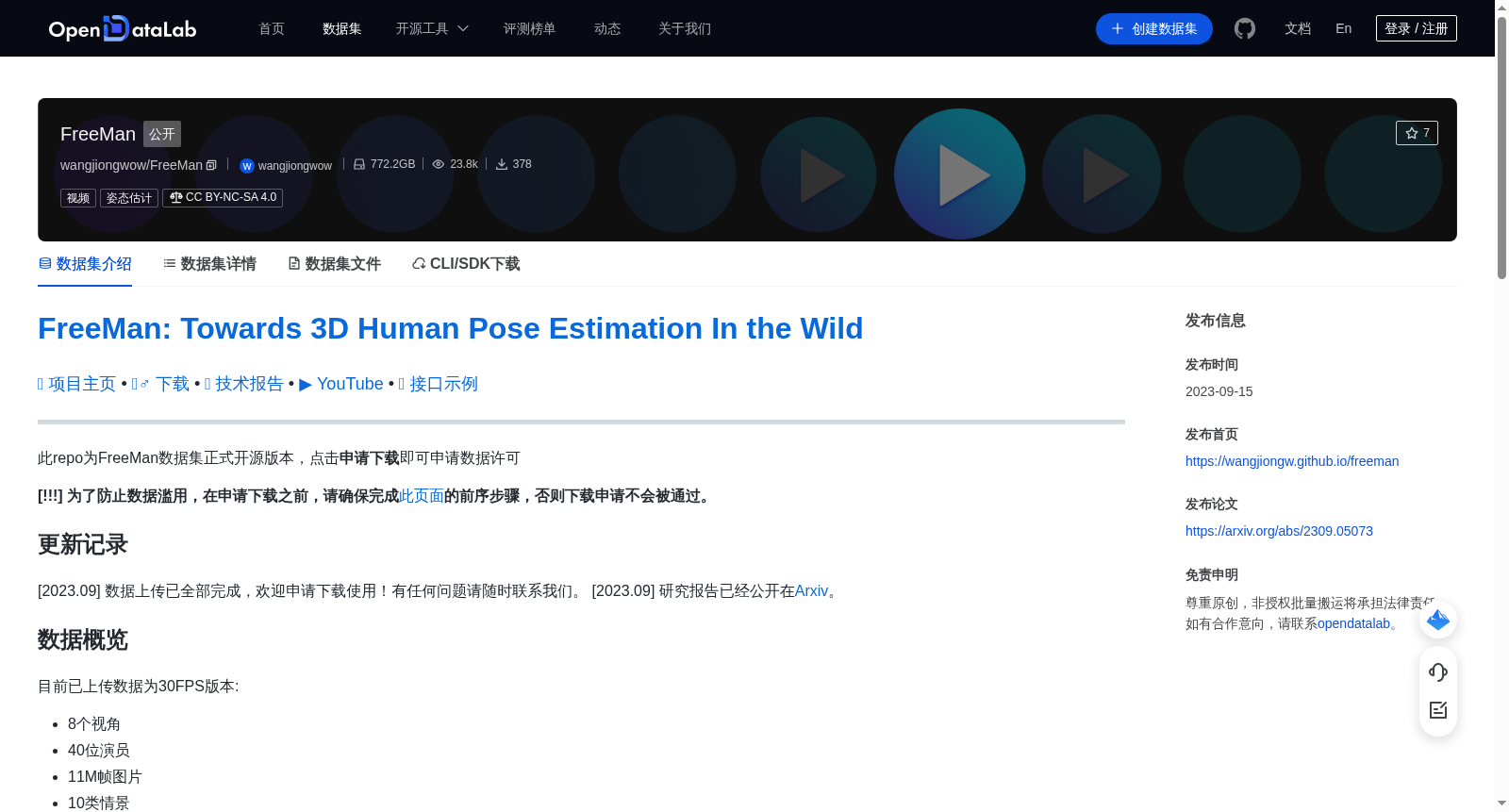Open the GitHub icon in header
Viewport: 1509px width, 812px height.
click(1245, 28)
